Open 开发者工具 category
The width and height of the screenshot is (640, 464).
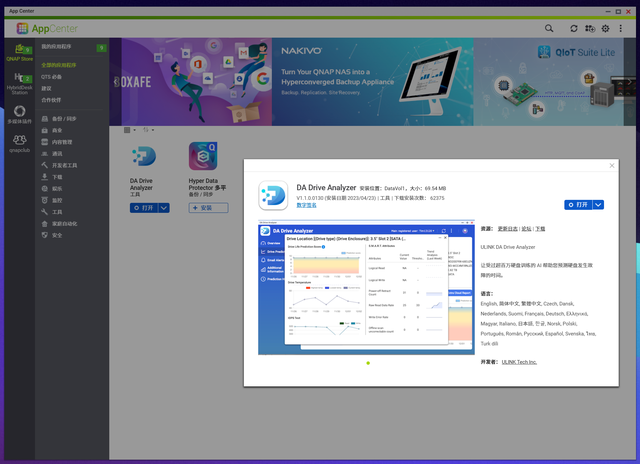59,165
